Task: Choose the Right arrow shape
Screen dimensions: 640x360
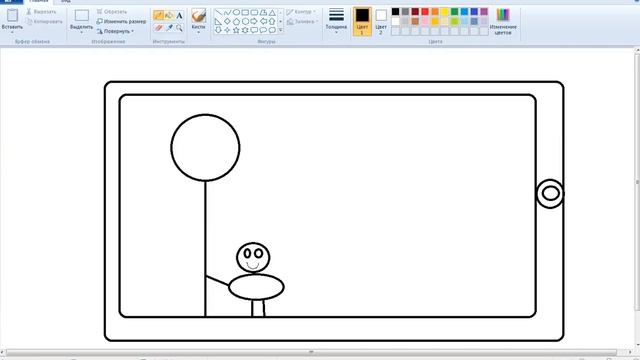Action: click(x=254, y=21)
